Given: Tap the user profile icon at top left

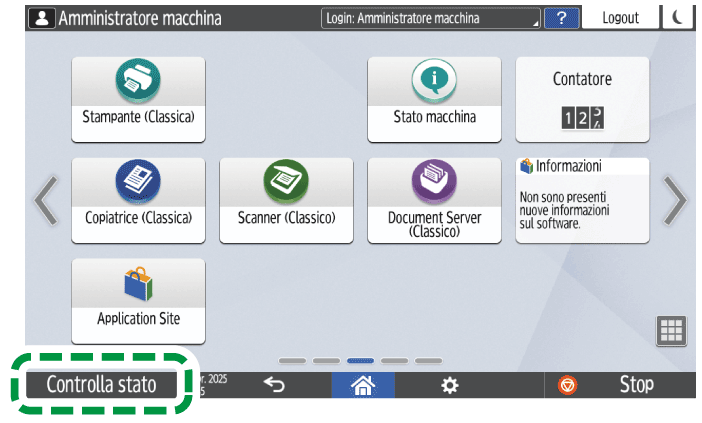Looking at the screenshot, I should (x=42, y=18).
